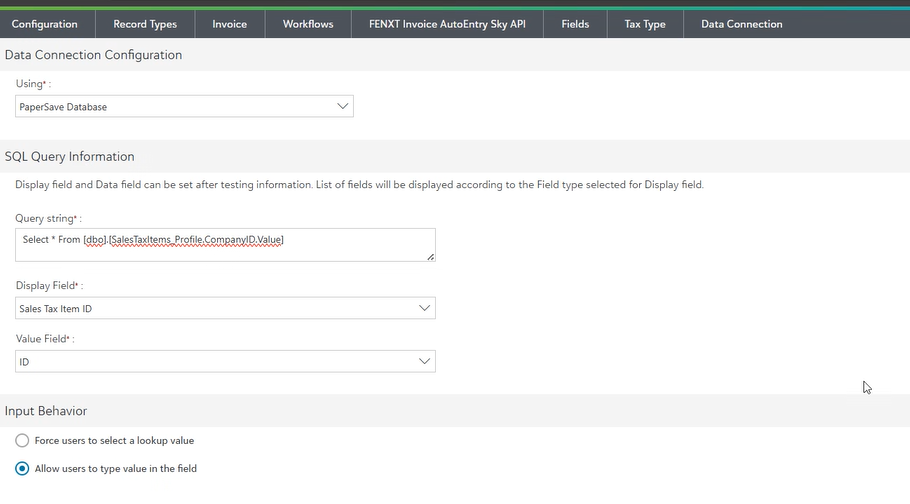Click the Using dropdown chevron arrow
This screenshot has height=504, width=910.
(342, 106)
